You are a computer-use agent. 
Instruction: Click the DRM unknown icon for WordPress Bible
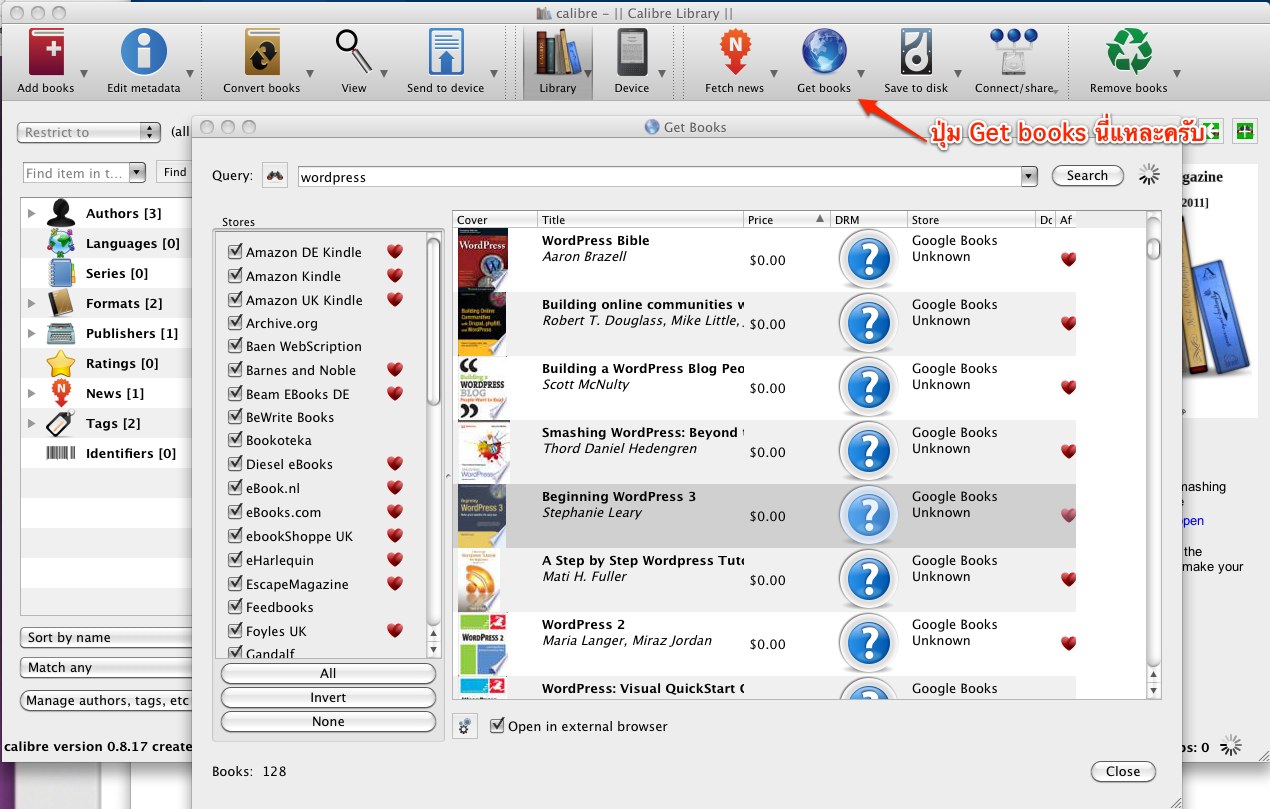pos(869,260)
